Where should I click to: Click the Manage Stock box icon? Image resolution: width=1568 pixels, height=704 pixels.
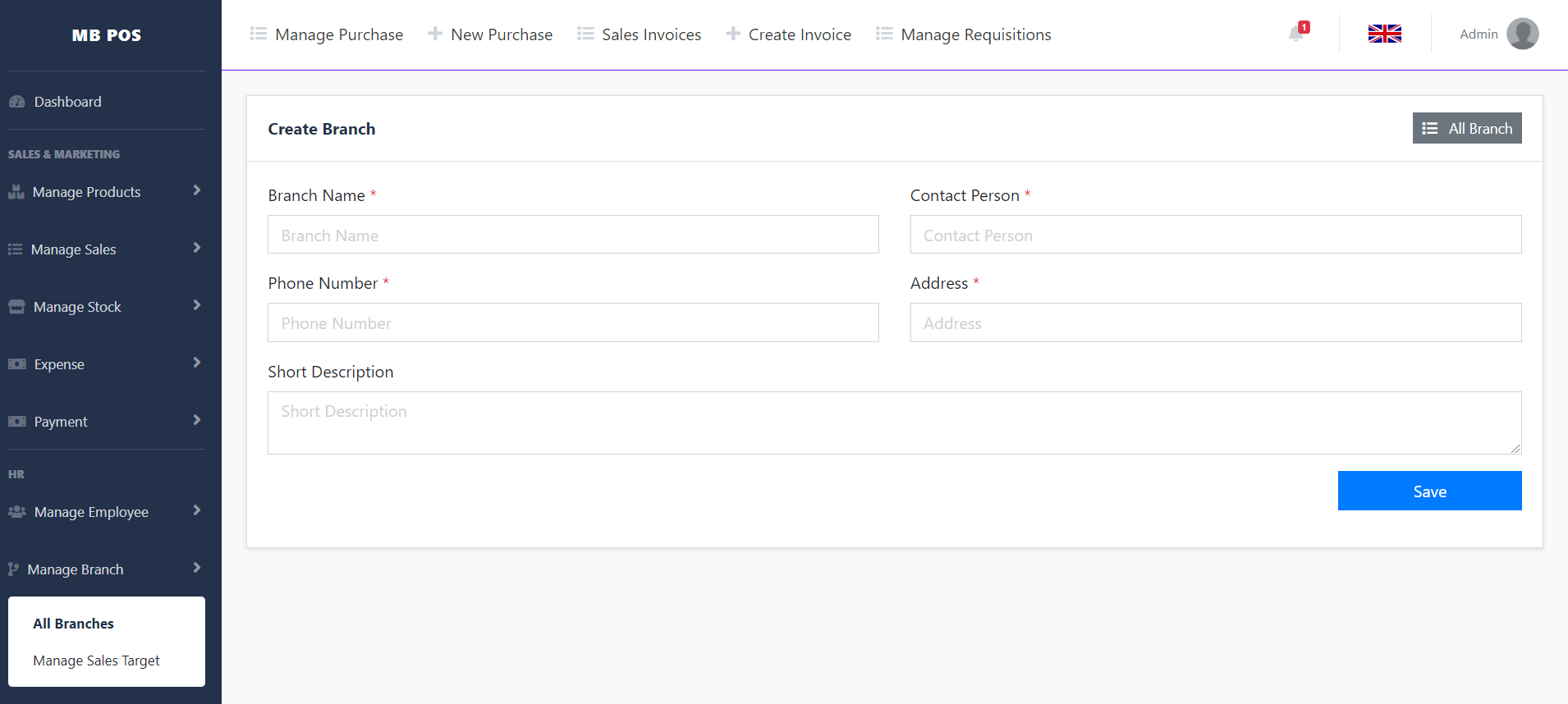click(x=16, y=307)
